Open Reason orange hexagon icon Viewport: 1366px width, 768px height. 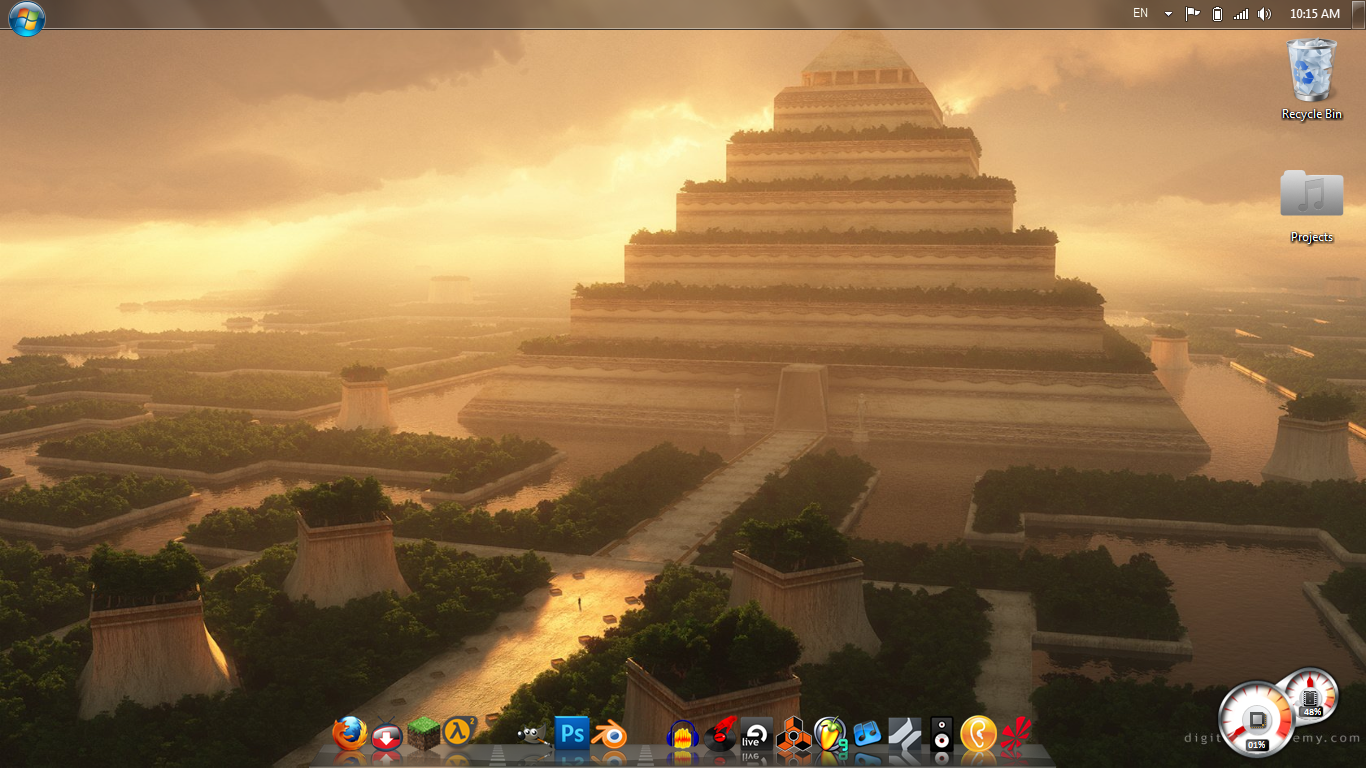[x=793, y=735]
